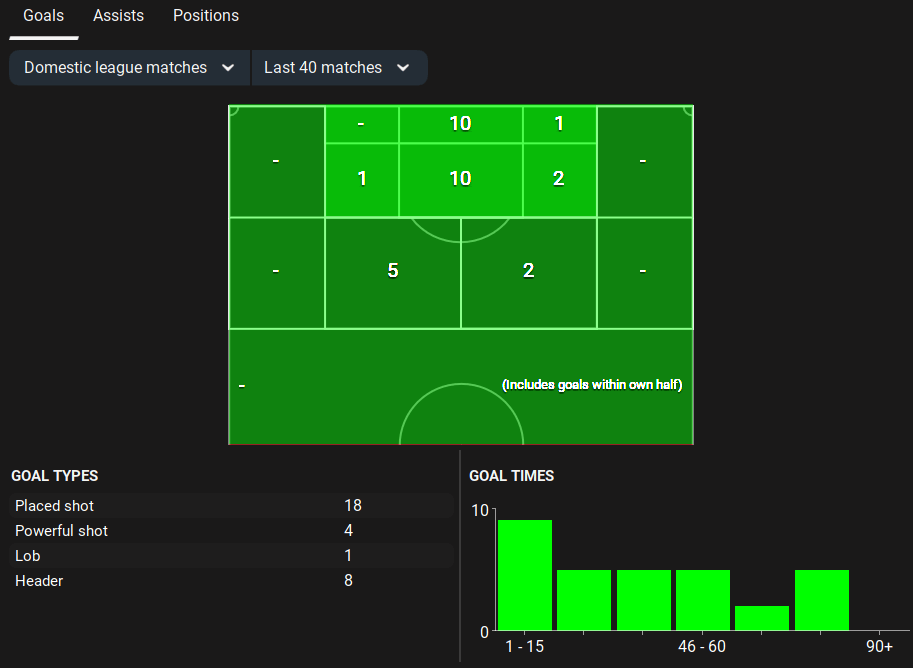Screen dimensions: 913x668
Task: Click the own-half zone note text
Action: (592, 385)
